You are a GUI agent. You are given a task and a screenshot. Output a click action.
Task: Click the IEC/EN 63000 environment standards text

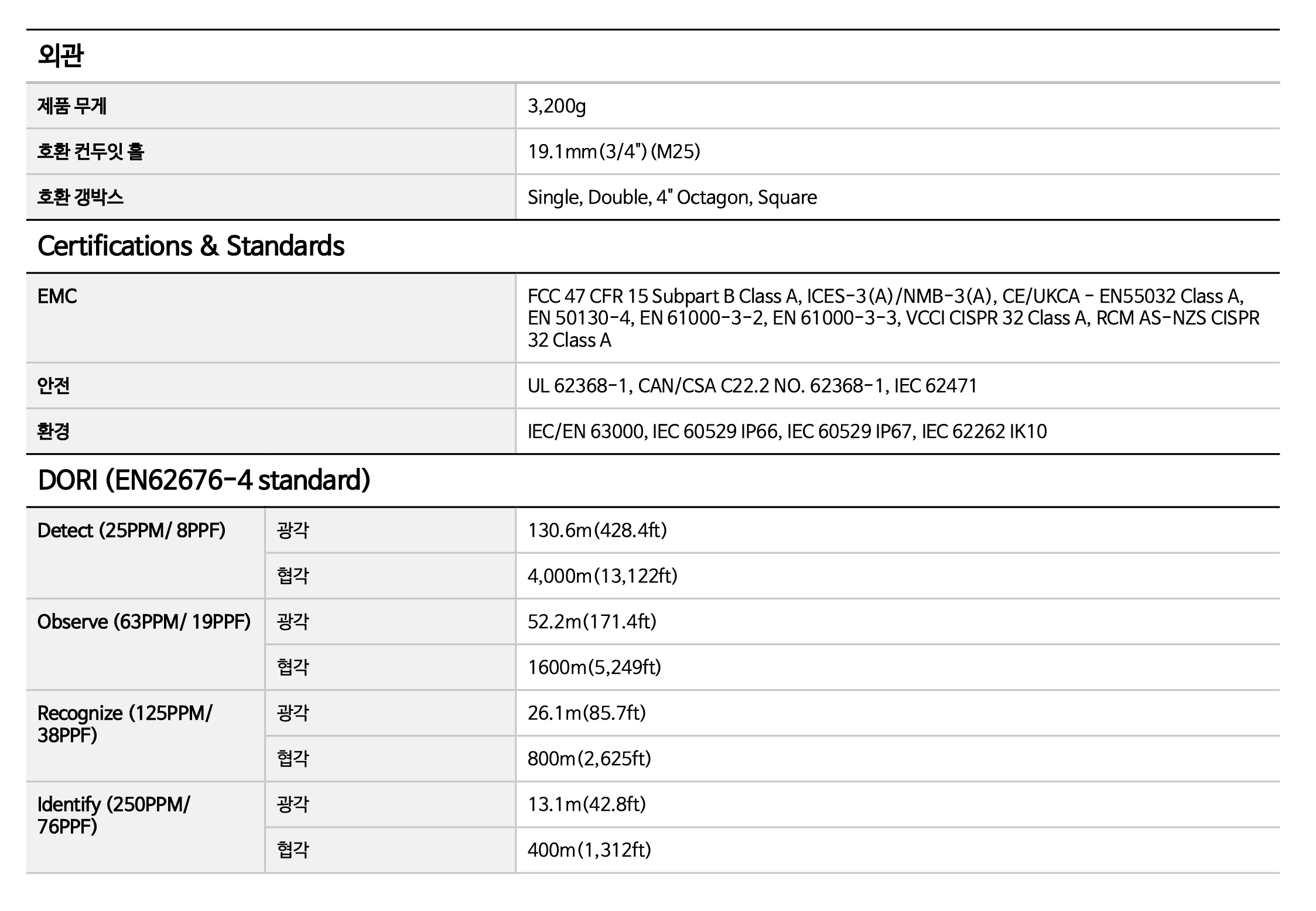[x=787, y=431]
